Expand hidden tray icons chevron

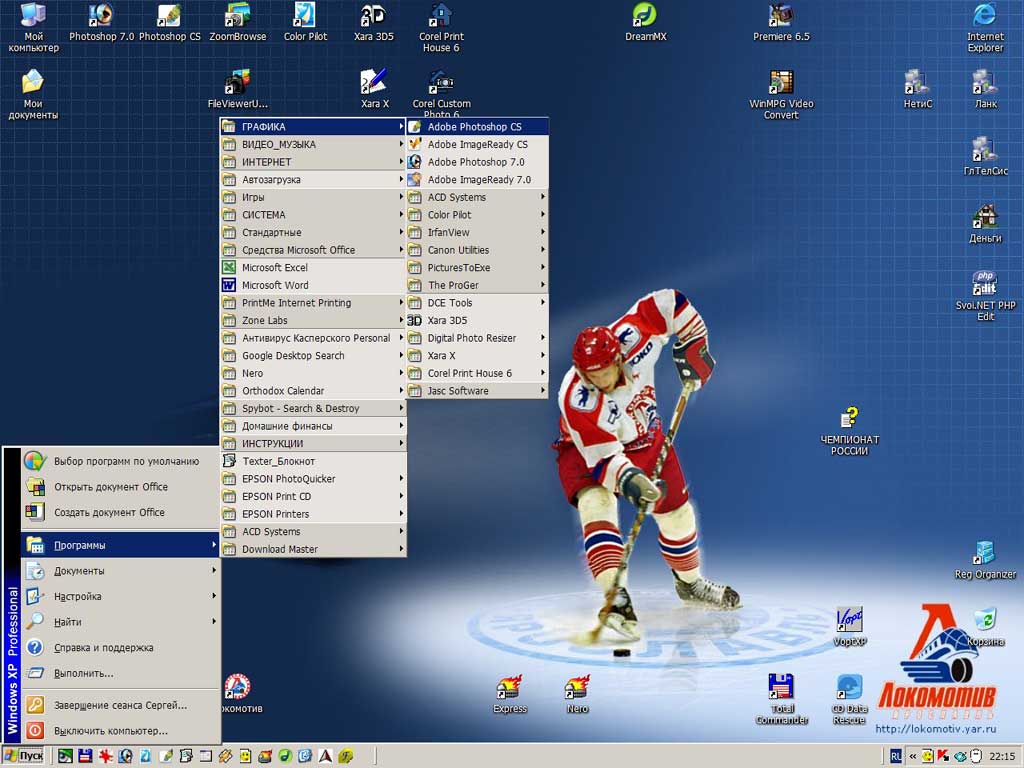click(x=912, y=756)
